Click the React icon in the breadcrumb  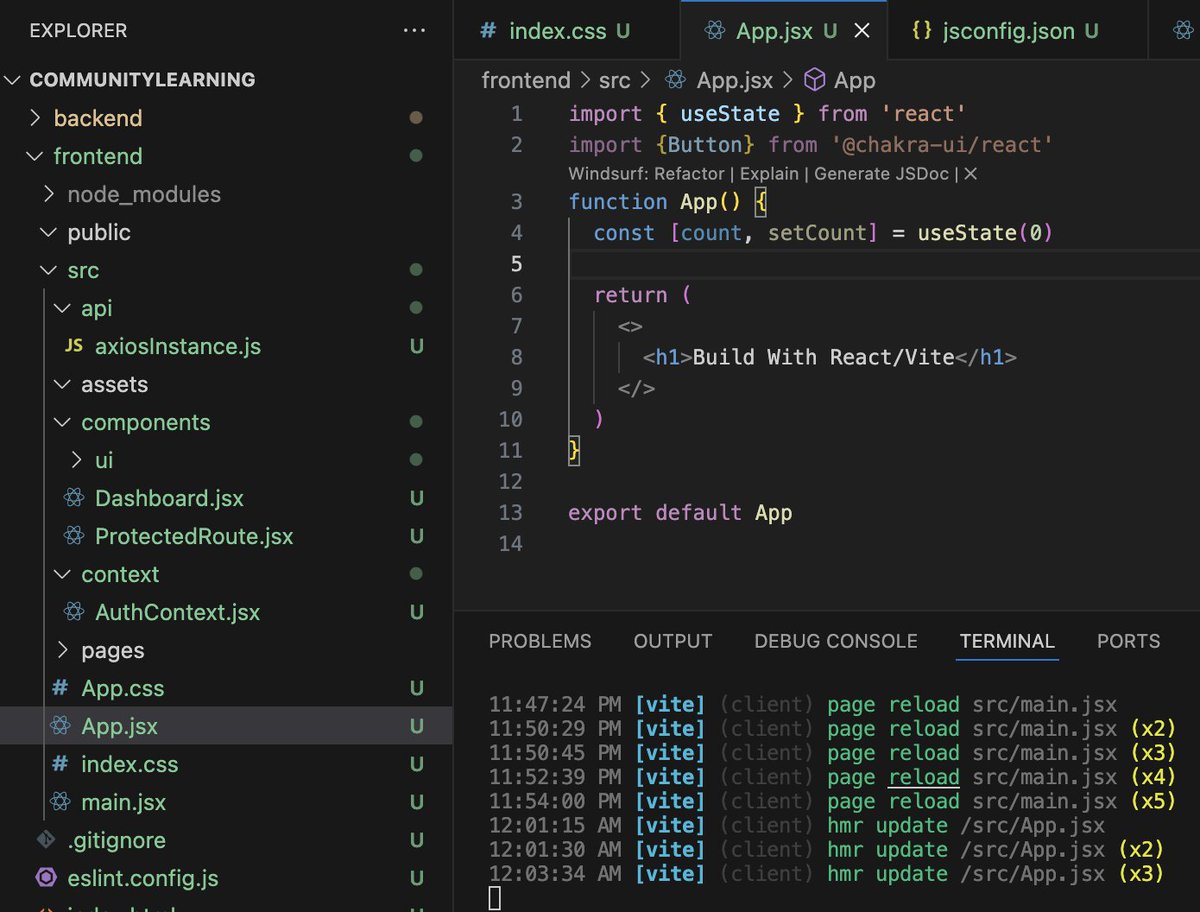(x=675, y=80)
